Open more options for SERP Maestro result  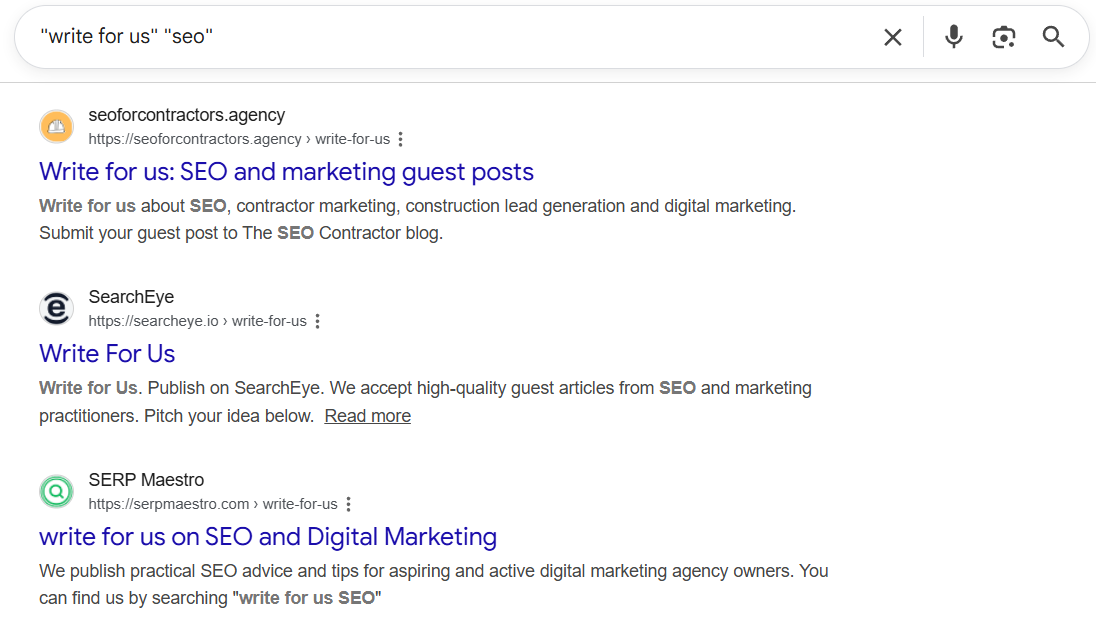(x=348, y=504)
